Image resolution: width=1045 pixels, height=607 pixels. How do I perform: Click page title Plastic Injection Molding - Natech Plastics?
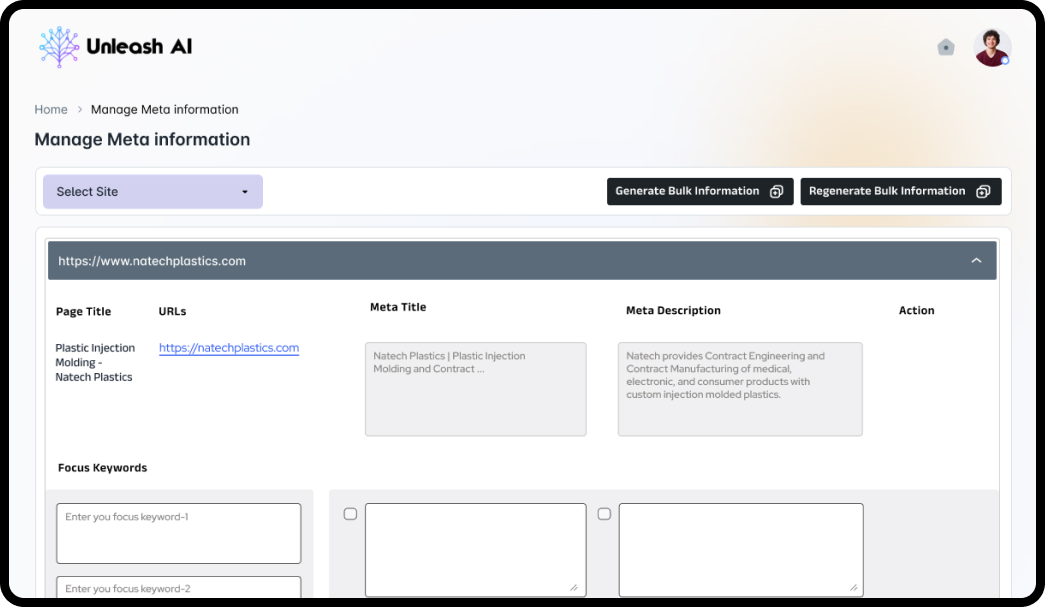point(95,362)
